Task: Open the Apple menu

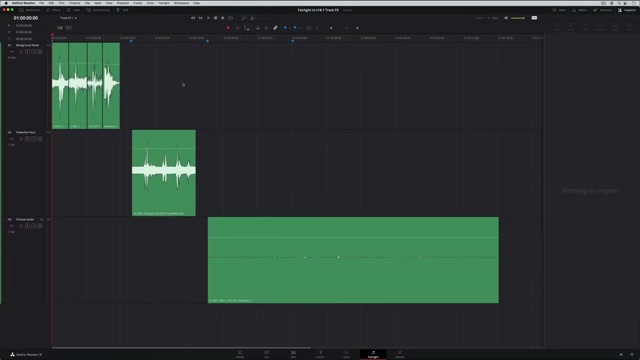Action: point(6,3)
